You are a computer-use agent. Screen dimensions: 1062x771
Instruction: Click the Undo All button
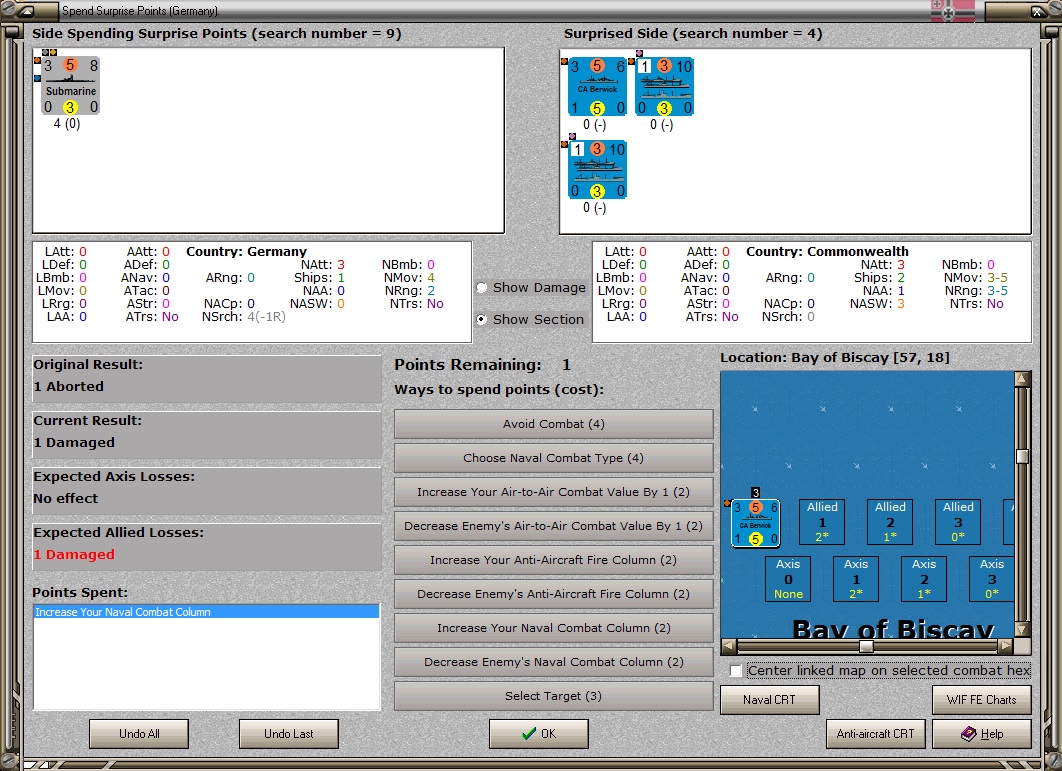click(139, 734)
